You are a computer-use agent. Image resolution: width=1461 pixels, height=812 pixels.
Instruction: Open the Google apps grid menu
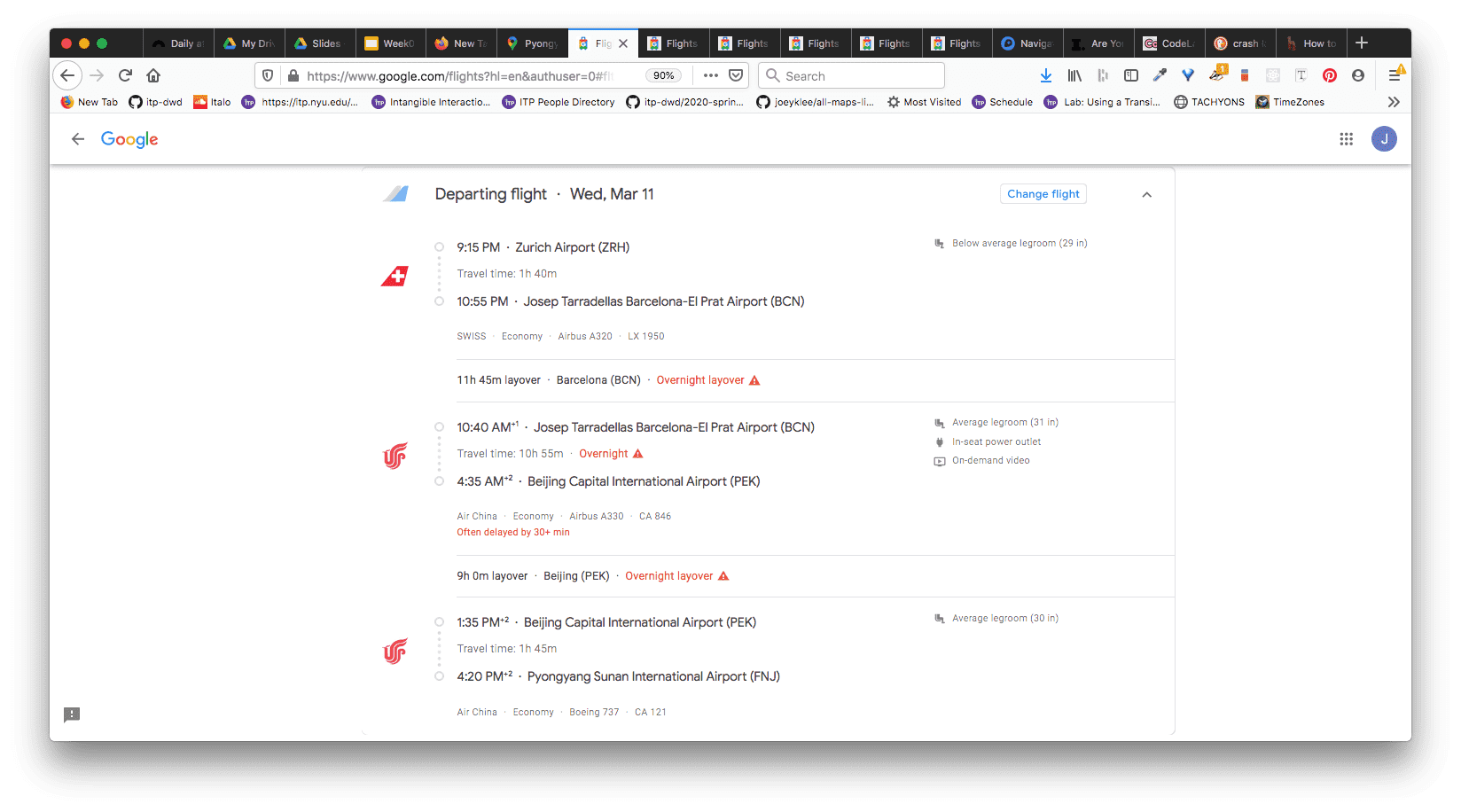click(1346, 139)
